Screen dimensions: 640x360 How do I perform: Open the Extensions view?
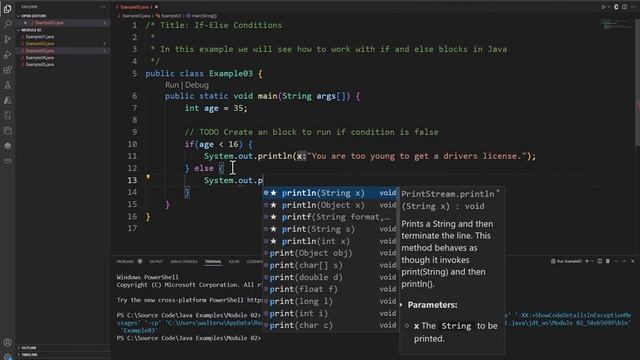click(x=7, y=70)
